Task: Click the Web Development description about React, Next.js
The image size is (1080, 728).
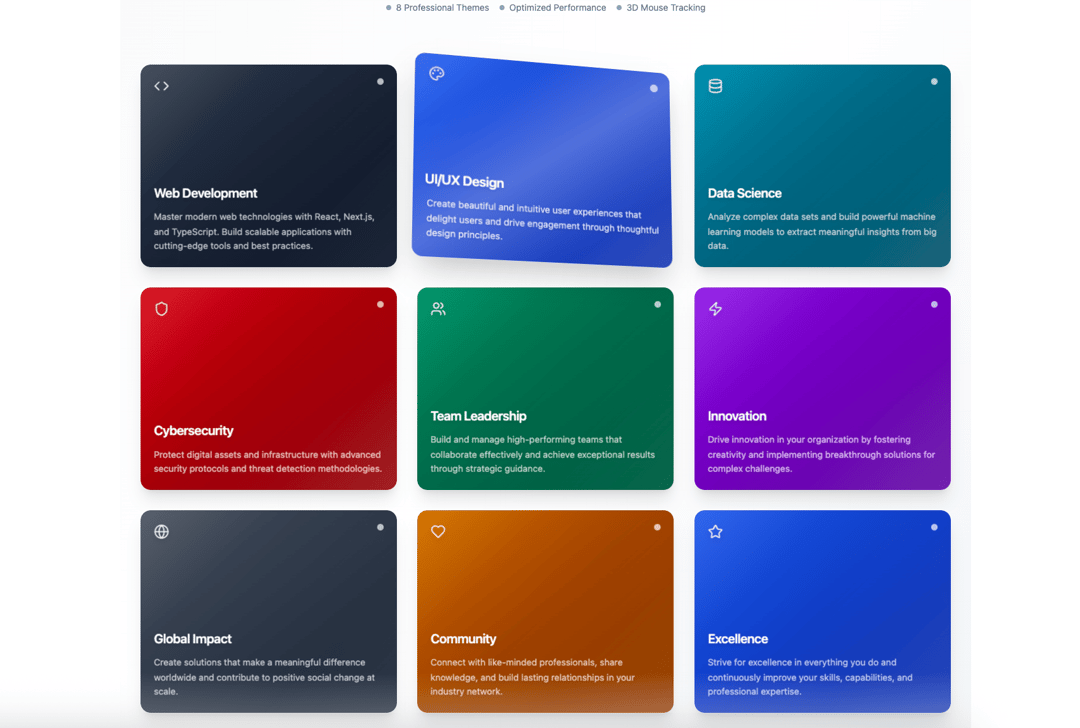Action: [264, 231]
